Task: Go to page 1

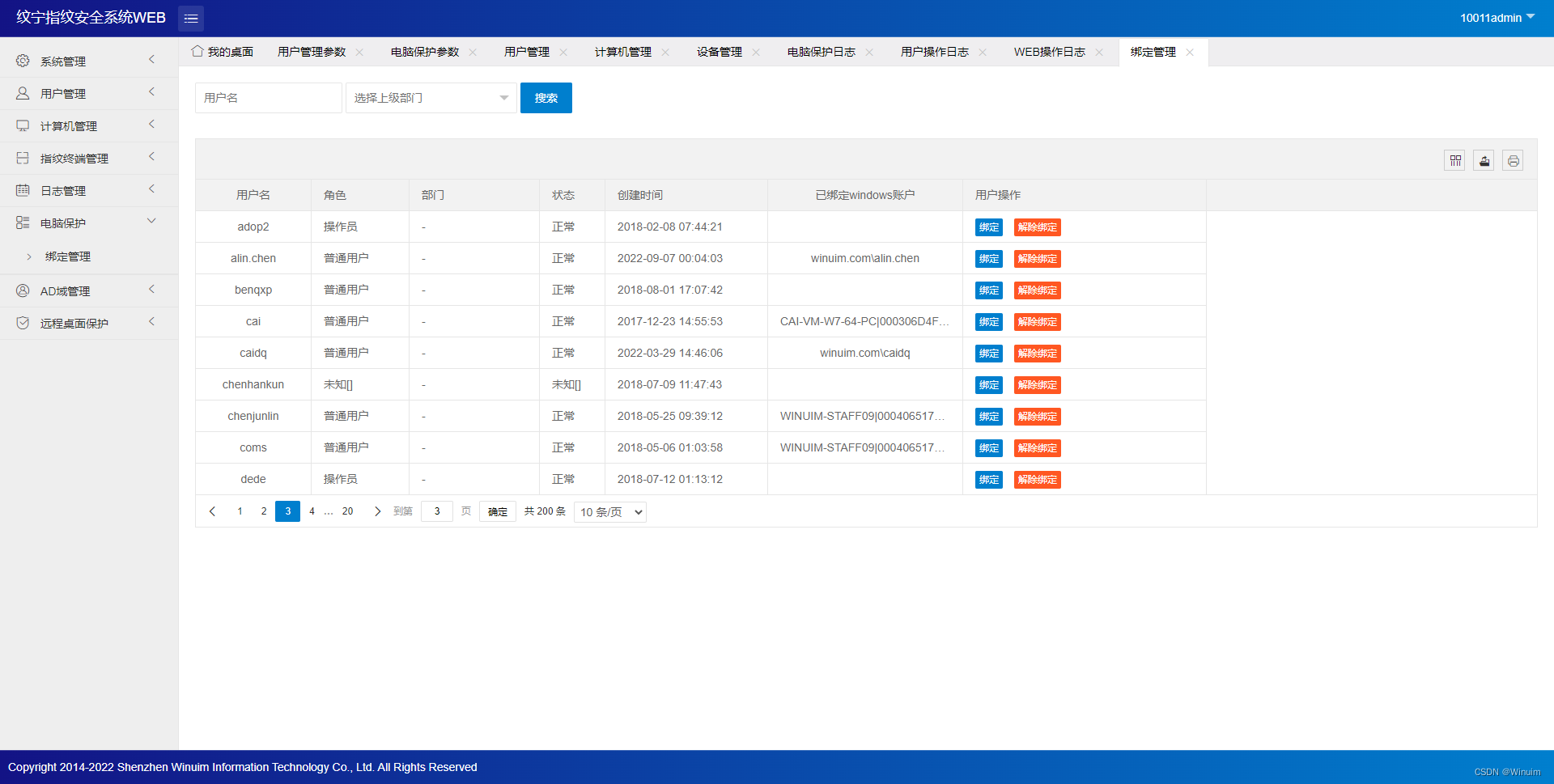Action: click(240, 511)
